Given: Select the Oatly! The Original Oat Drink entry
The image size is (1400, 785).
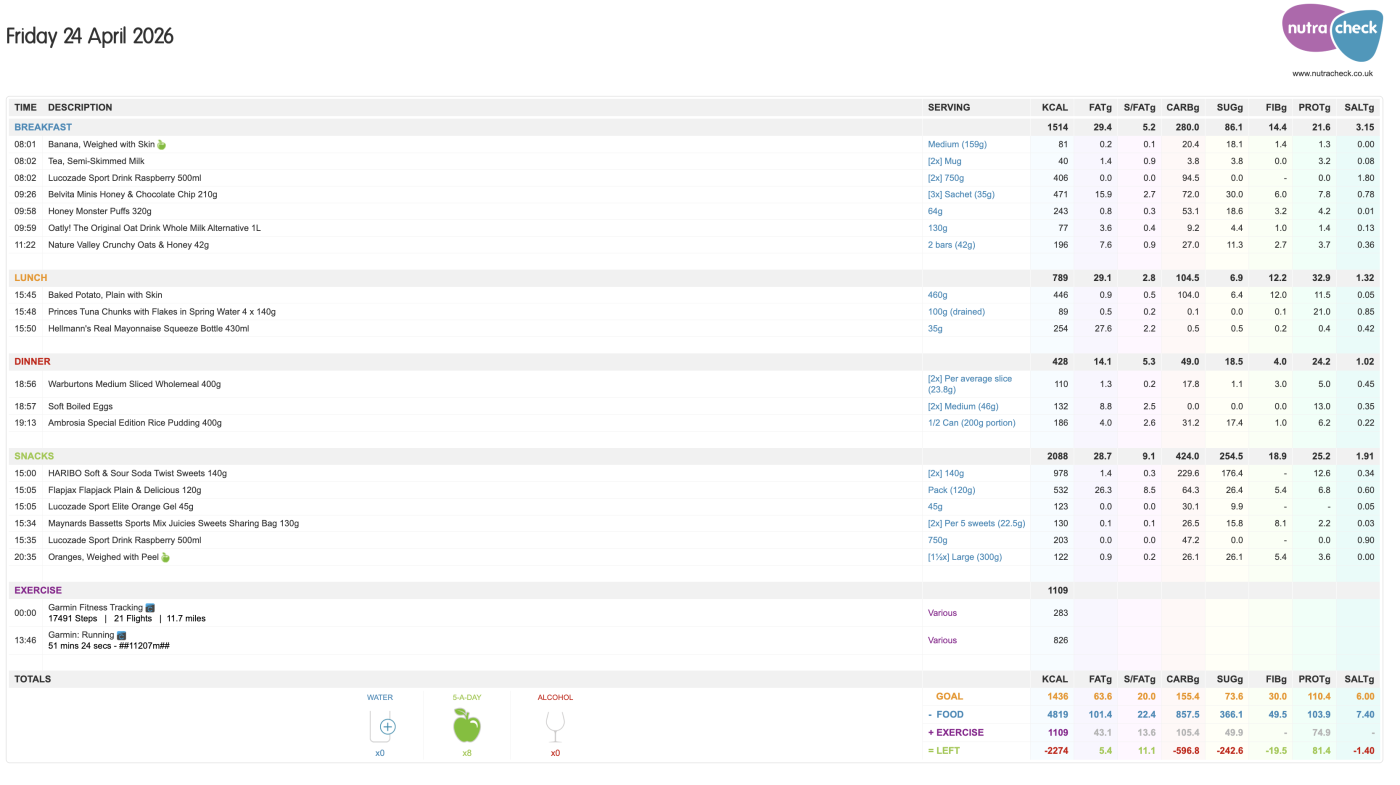Looking at the screenshot, I should click(154, 228).
